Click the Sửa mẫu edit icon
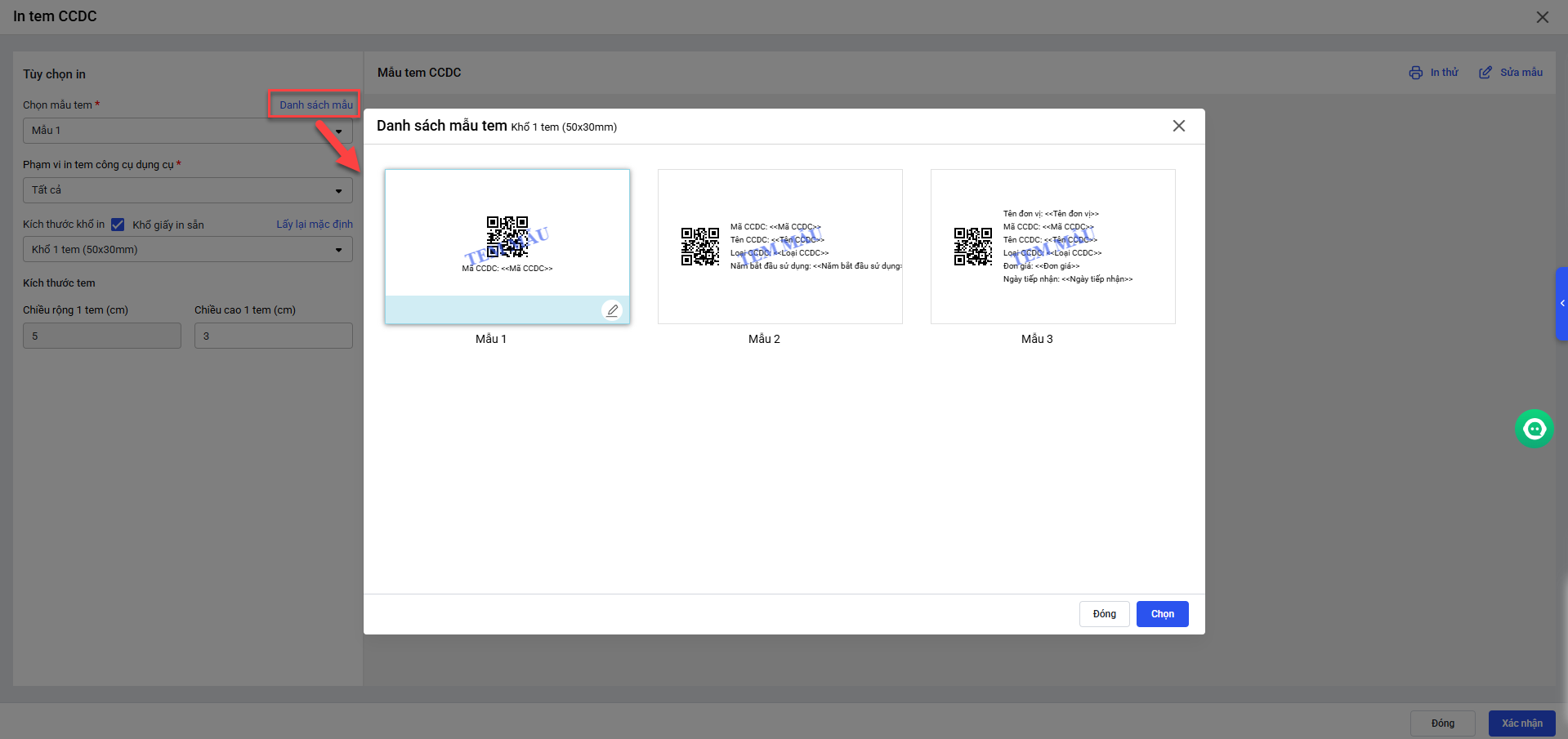 (x=1485, y=73)
